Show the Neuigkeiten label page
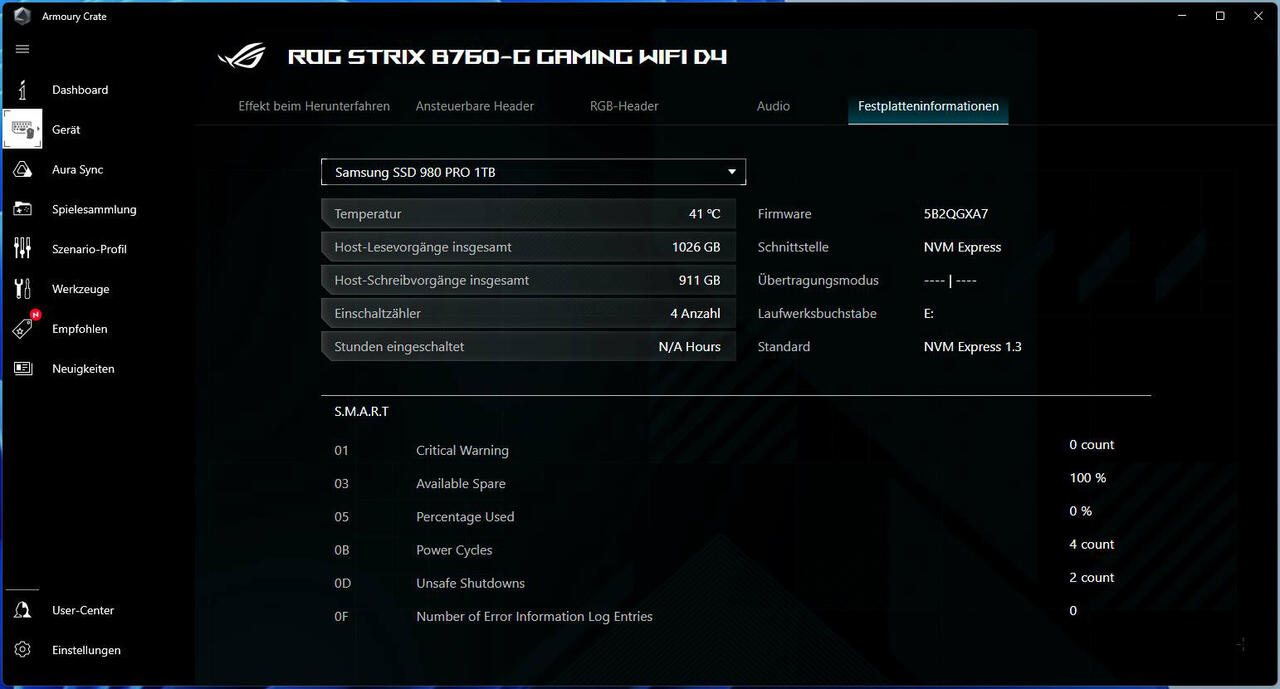The width and height of the screenshot is (1280, 689). [x=83, y=369]
